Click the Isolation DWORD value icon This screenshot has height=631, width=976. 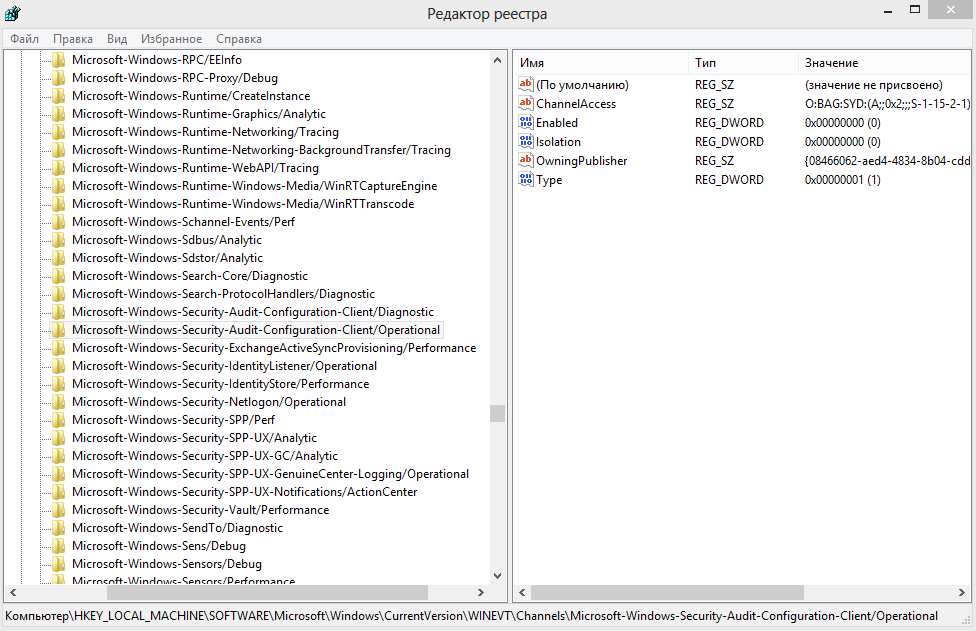point(526,141)
